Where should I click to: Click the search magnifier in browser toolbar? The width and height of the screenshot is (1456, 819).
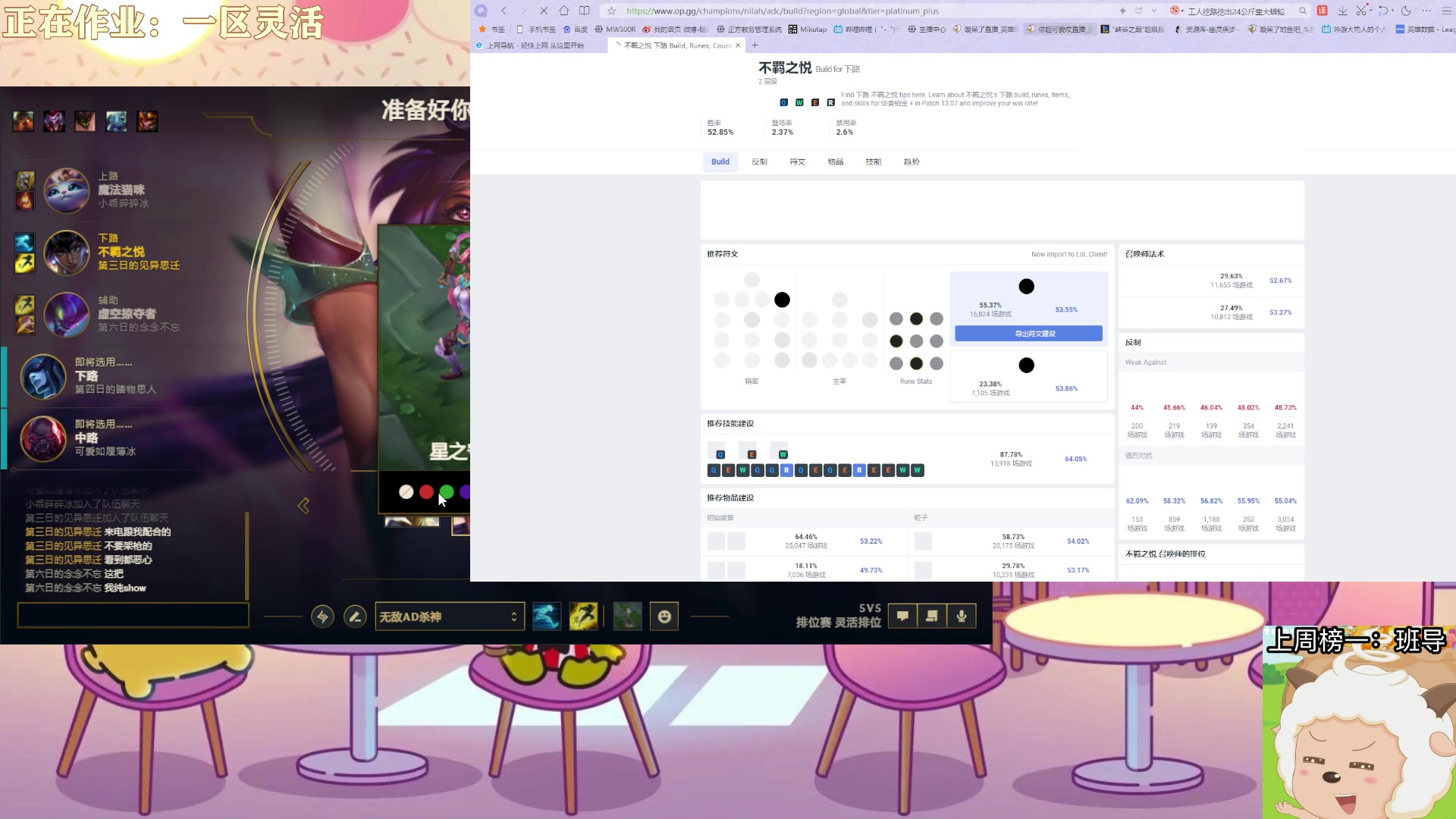click(1303, 11)
